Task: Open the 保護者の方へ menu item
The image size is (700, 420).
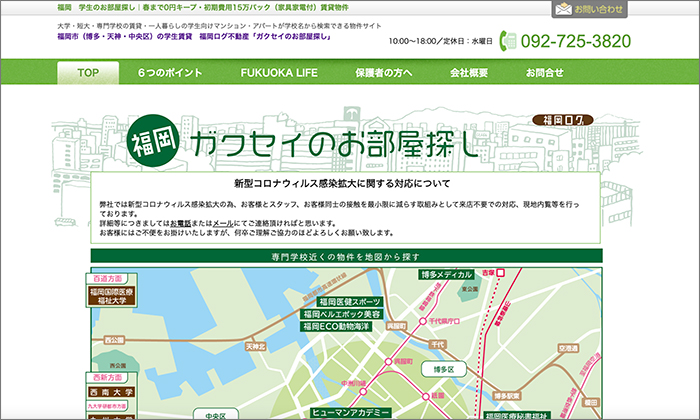Action: point(383,73)
